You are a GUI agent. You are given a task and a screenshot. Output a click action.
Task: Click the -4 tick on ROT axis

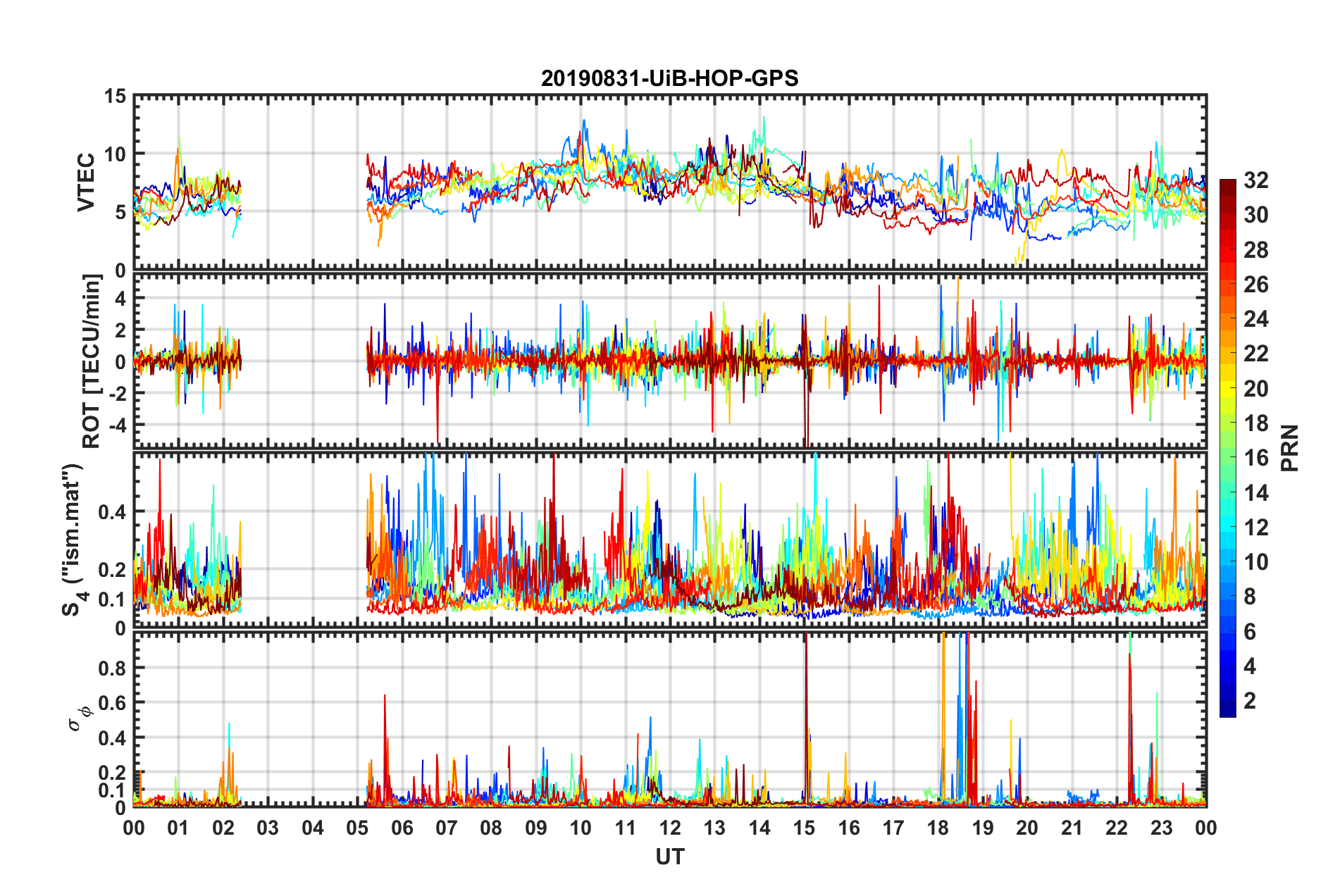[119, 425]
